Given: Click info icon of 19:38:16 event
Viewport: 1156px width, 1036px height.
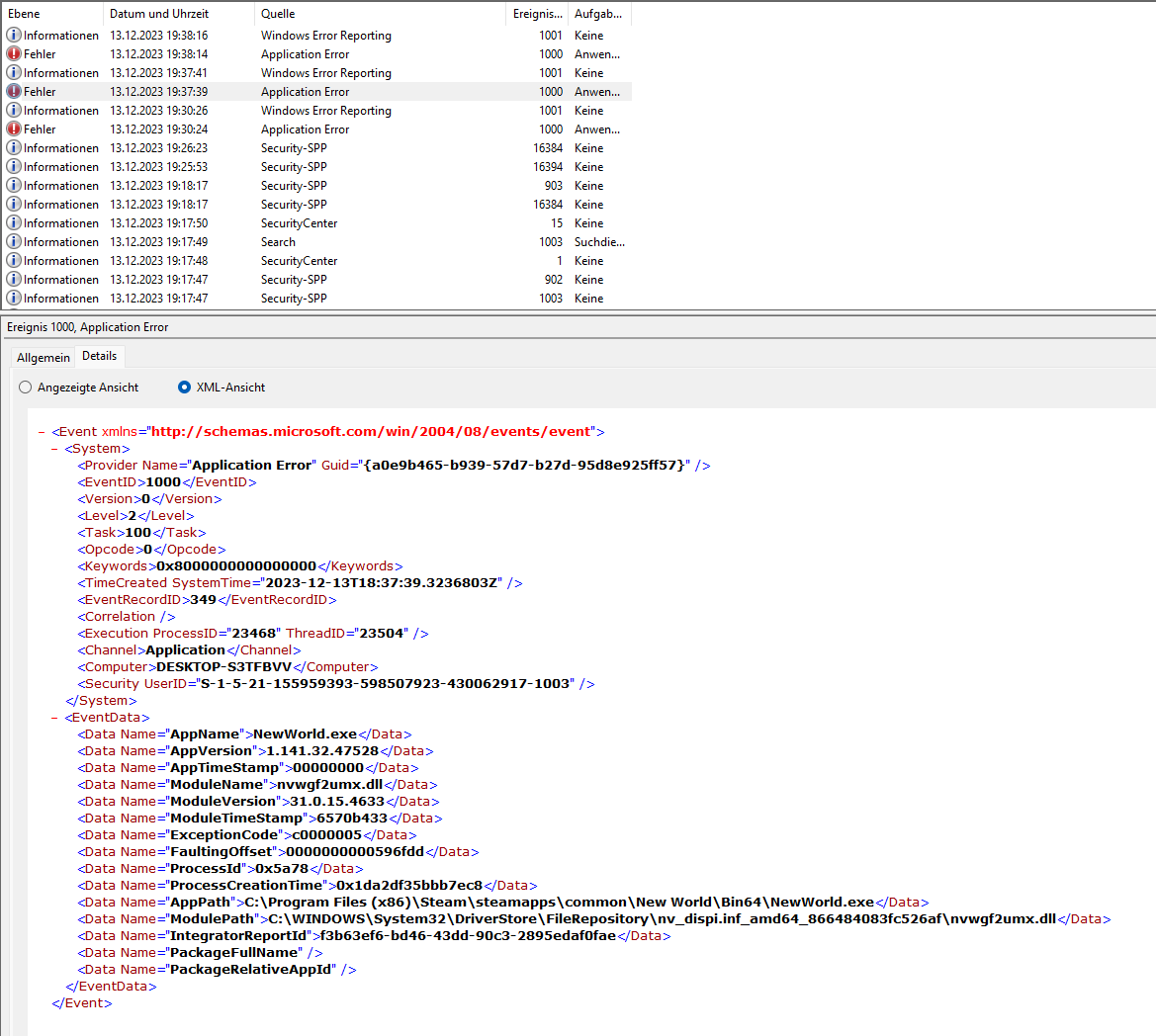Looking at the screenshot, I should click(13, 35).
